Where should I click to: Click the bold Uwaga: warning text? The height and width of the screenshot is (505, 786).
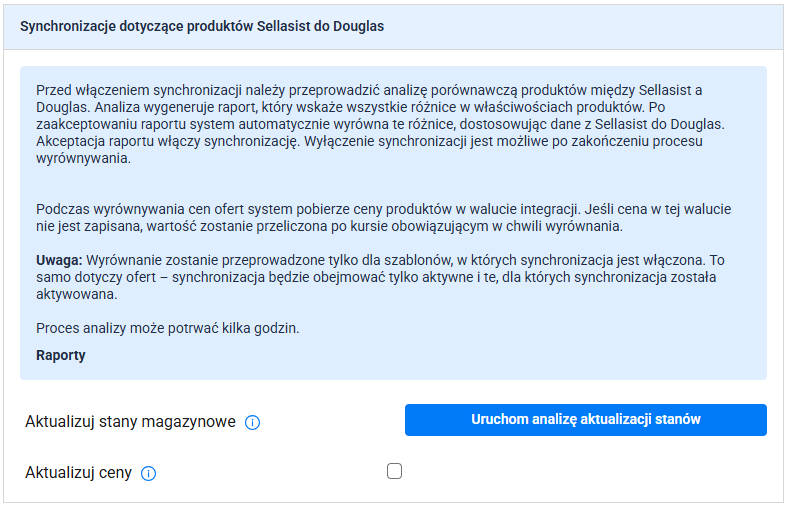[59, 260]
